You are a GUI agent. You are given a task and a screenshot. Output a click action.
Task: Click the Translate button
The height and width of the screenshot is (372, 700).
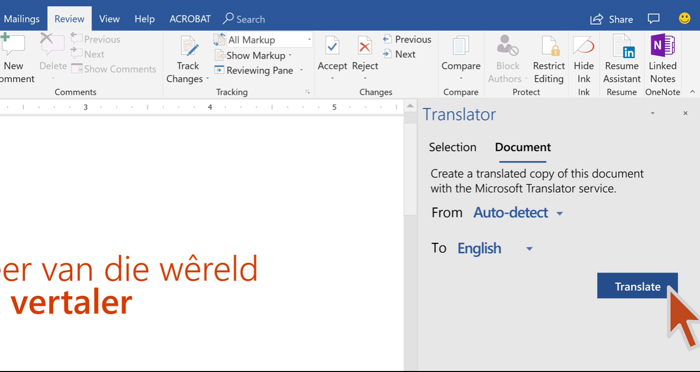click(638, 286)
